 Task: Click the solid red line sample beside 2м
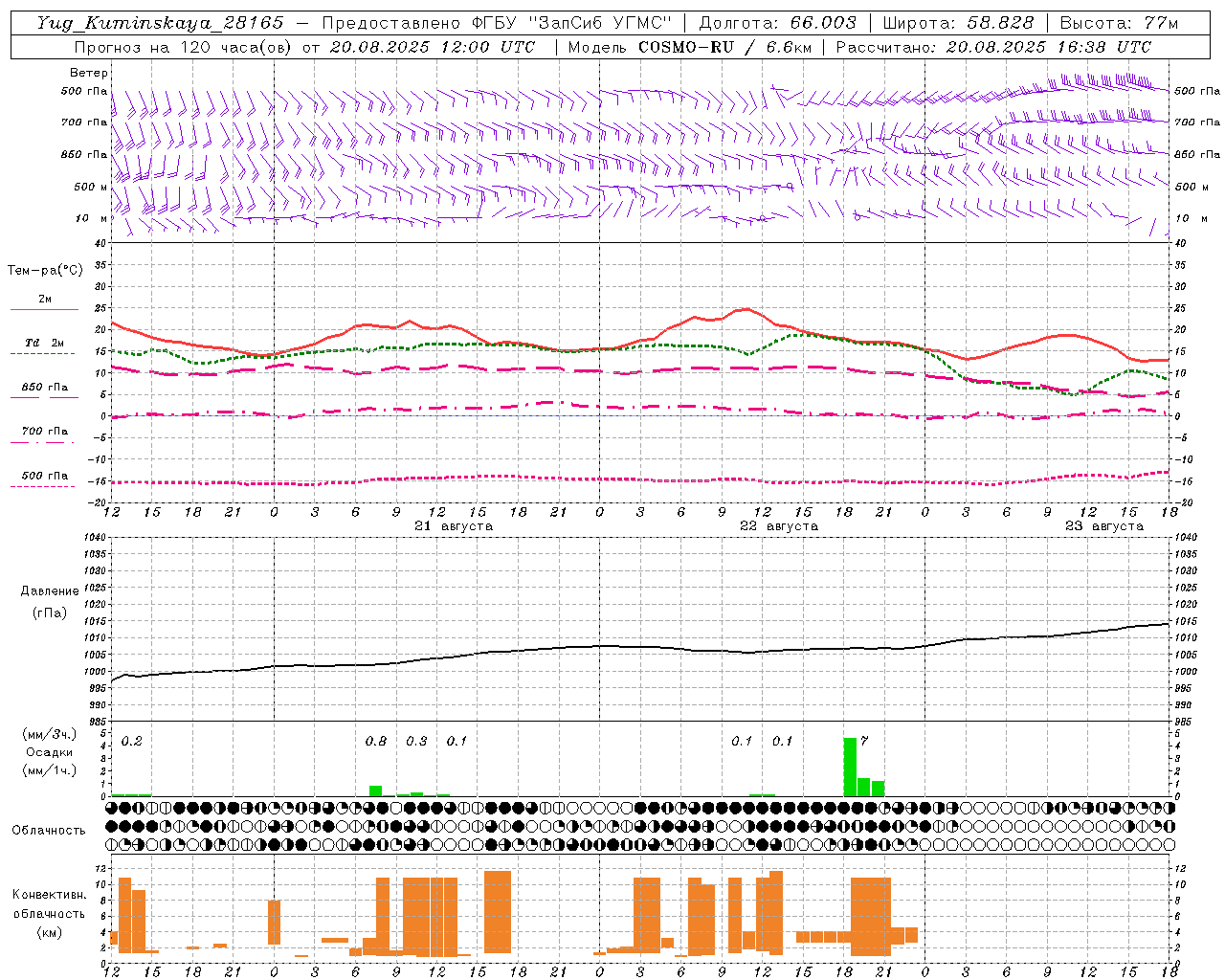[x=44, y=309]
